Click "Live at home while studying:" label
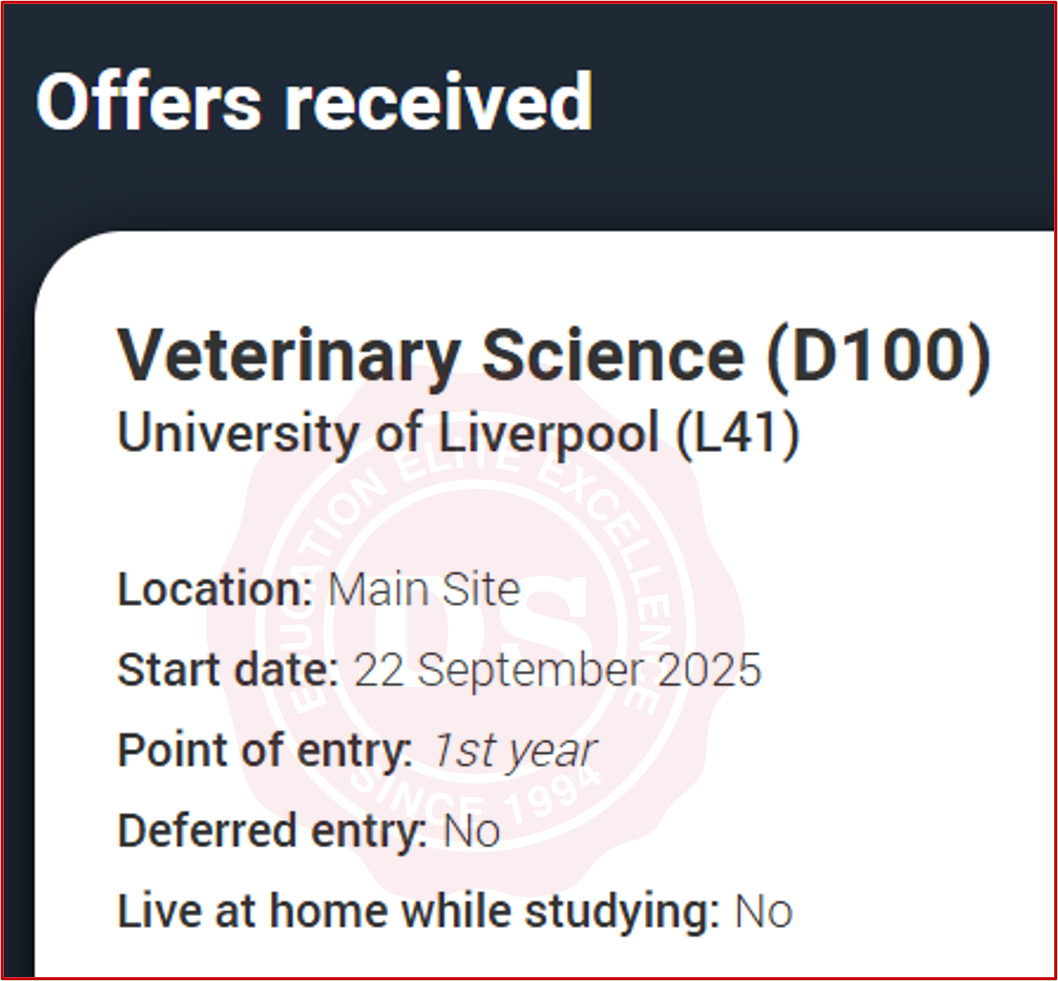The width and height of the screenshot is (1058, 981). (418, 911)
